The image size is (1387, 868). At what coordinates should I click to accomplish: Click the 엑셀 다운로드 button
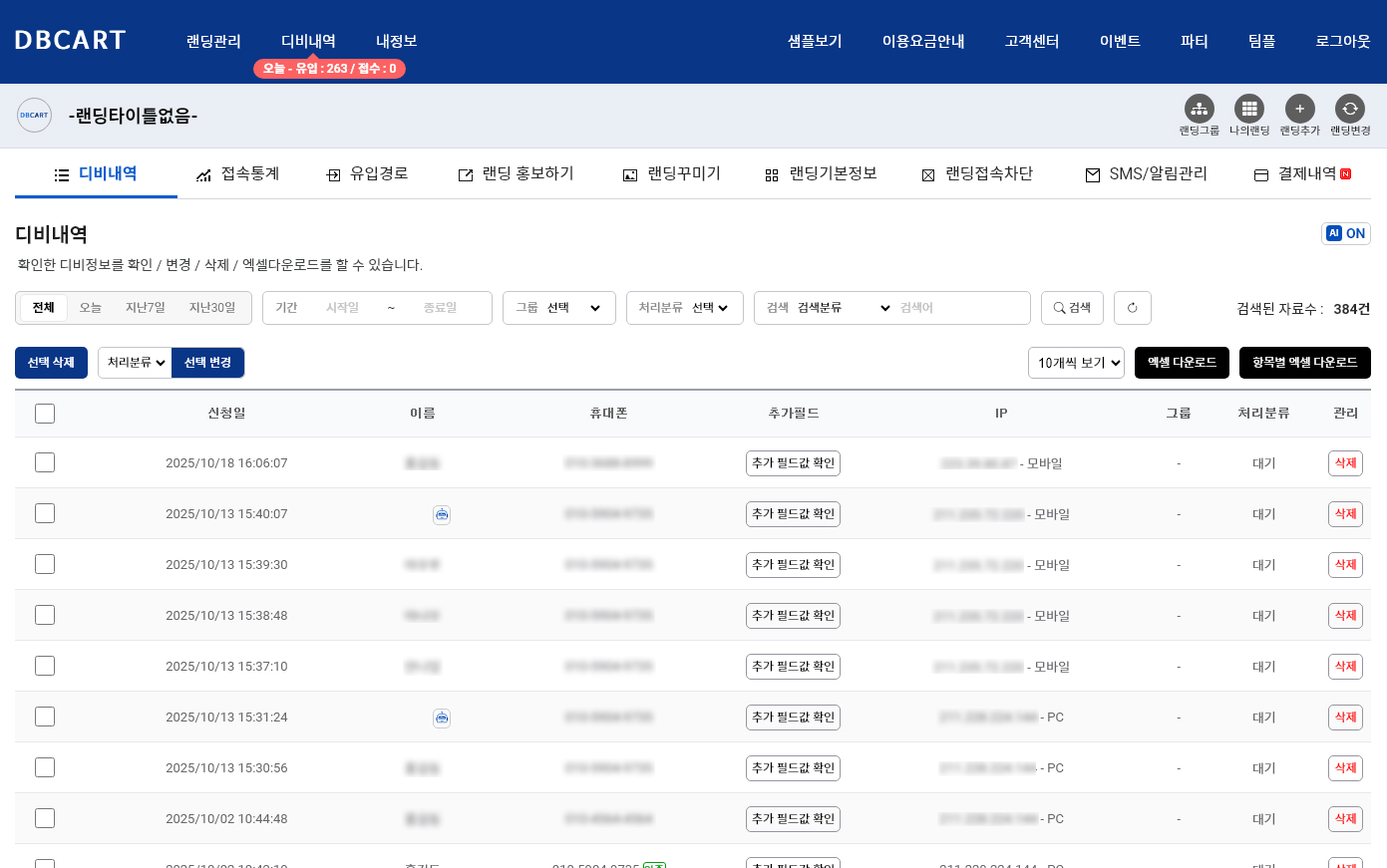pyautogui.click(x=1182, y=363)
